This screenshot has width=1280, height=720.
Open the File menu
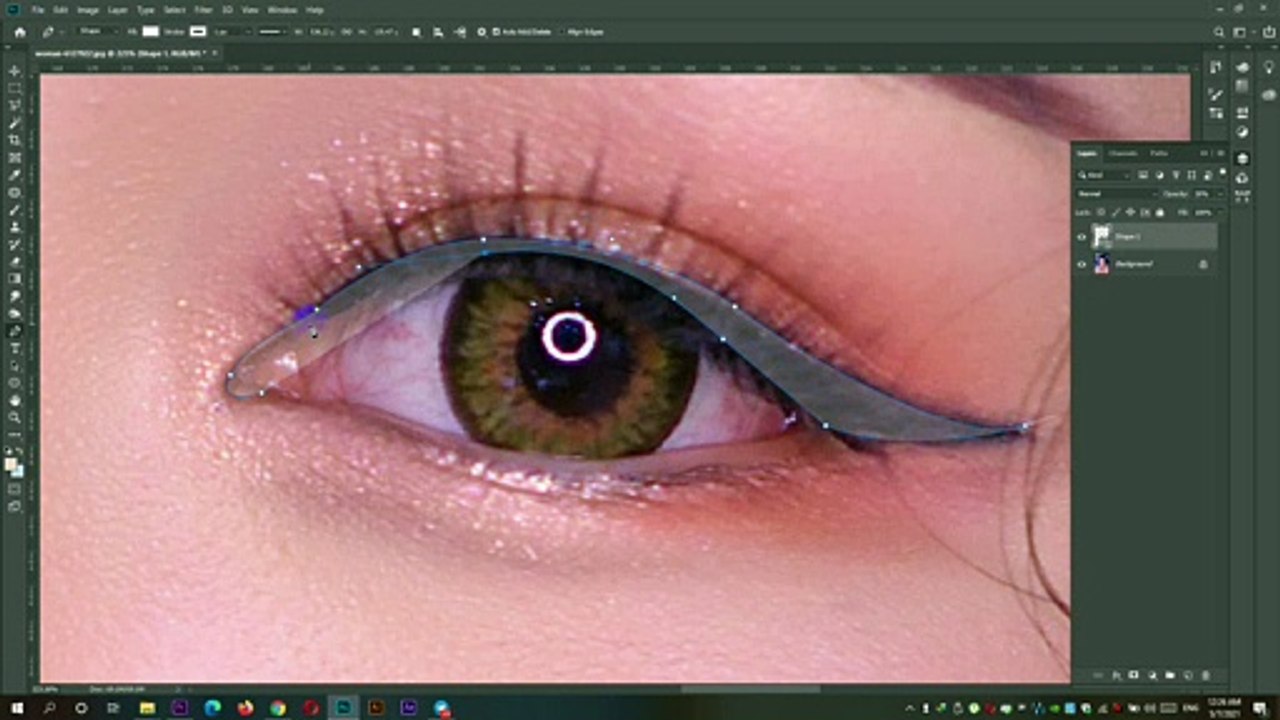tap(37, 10)
